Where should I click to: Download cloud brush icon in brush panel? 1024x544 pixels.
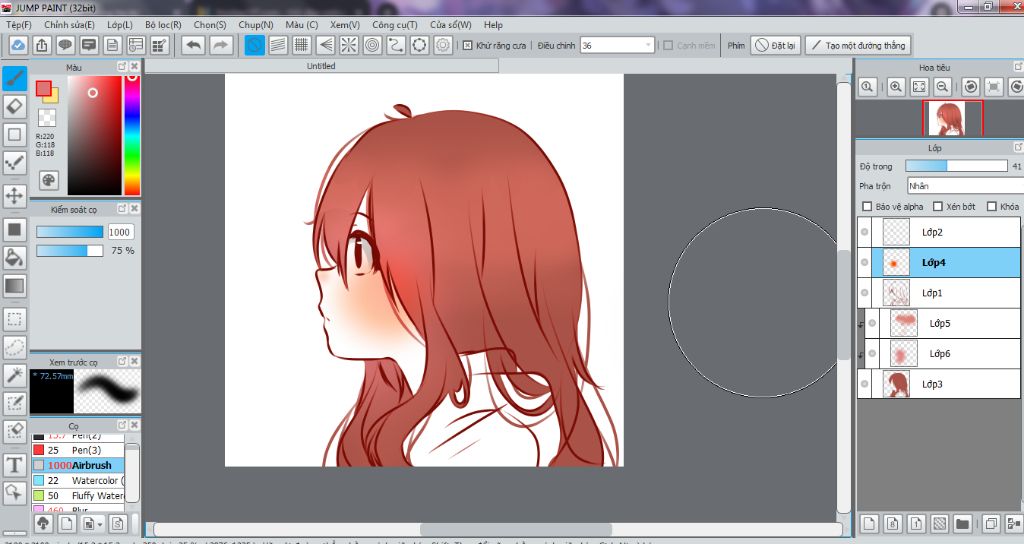point(43,523)
